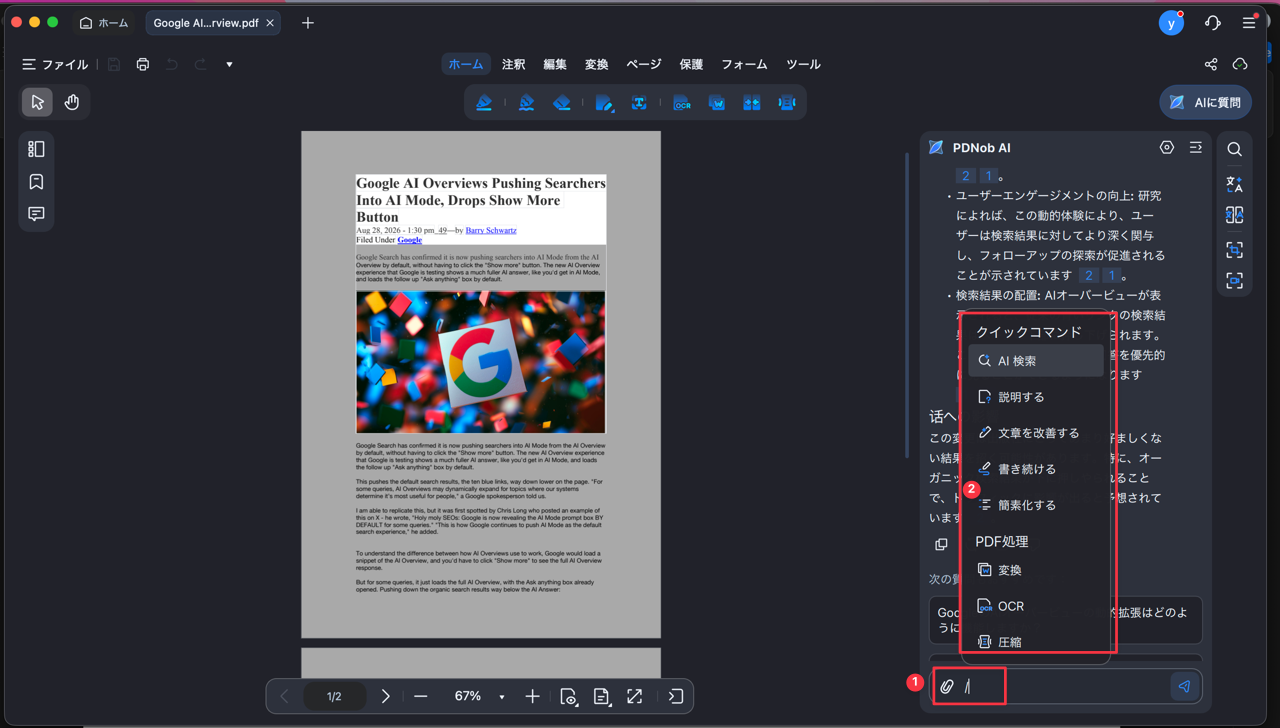1280x728 pixels.
Task: Go to the next page
Action: click(385, 696)
